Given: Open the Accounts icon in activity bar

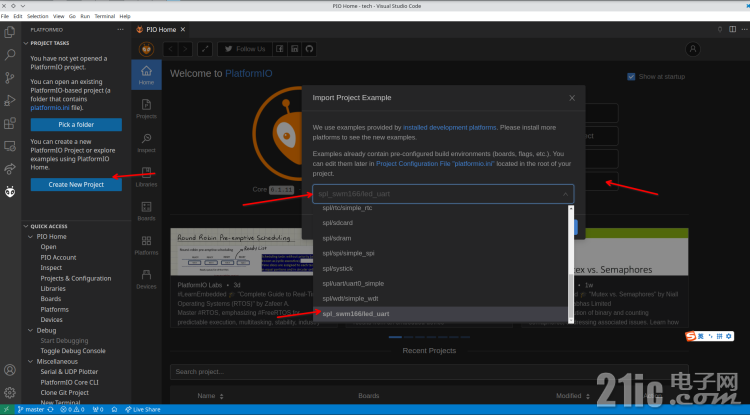Looking at the screenshot, I should pyautogui.click(x=10, y=370).
